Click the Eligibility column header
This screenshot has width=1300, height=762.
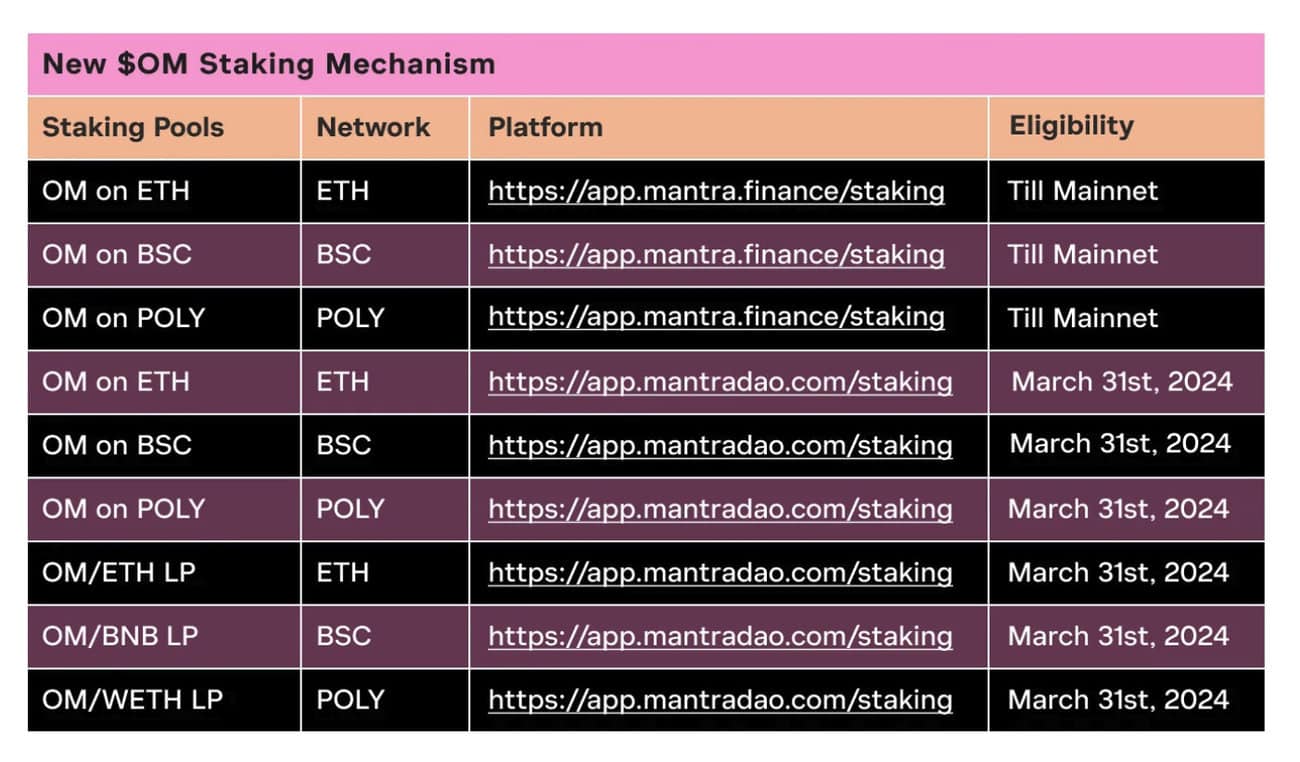click(1071, 126)
